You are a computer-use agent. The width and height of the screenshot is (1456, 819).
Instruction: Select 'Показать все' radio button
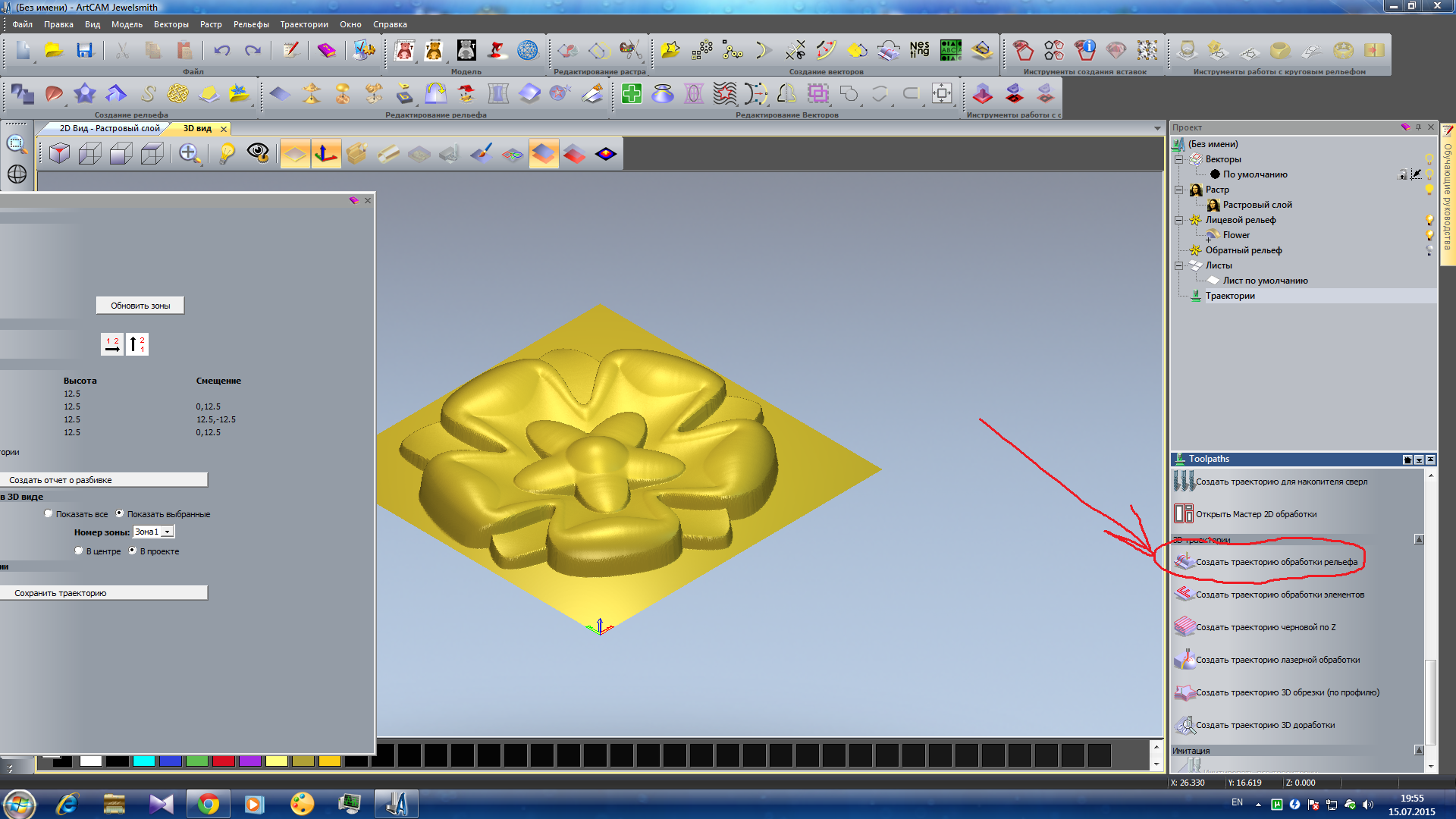pyautogui.click(x=49, y=513)
